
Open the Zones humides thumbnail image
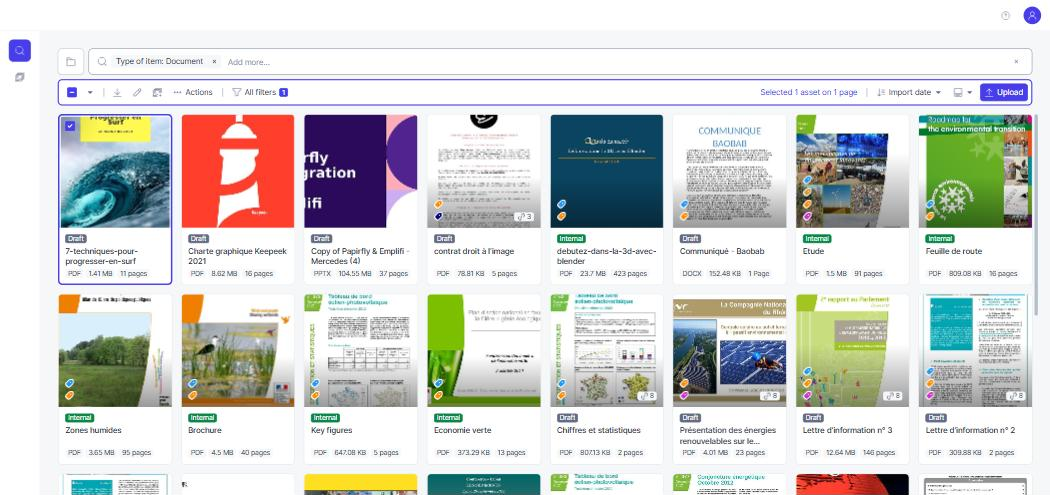115,350
